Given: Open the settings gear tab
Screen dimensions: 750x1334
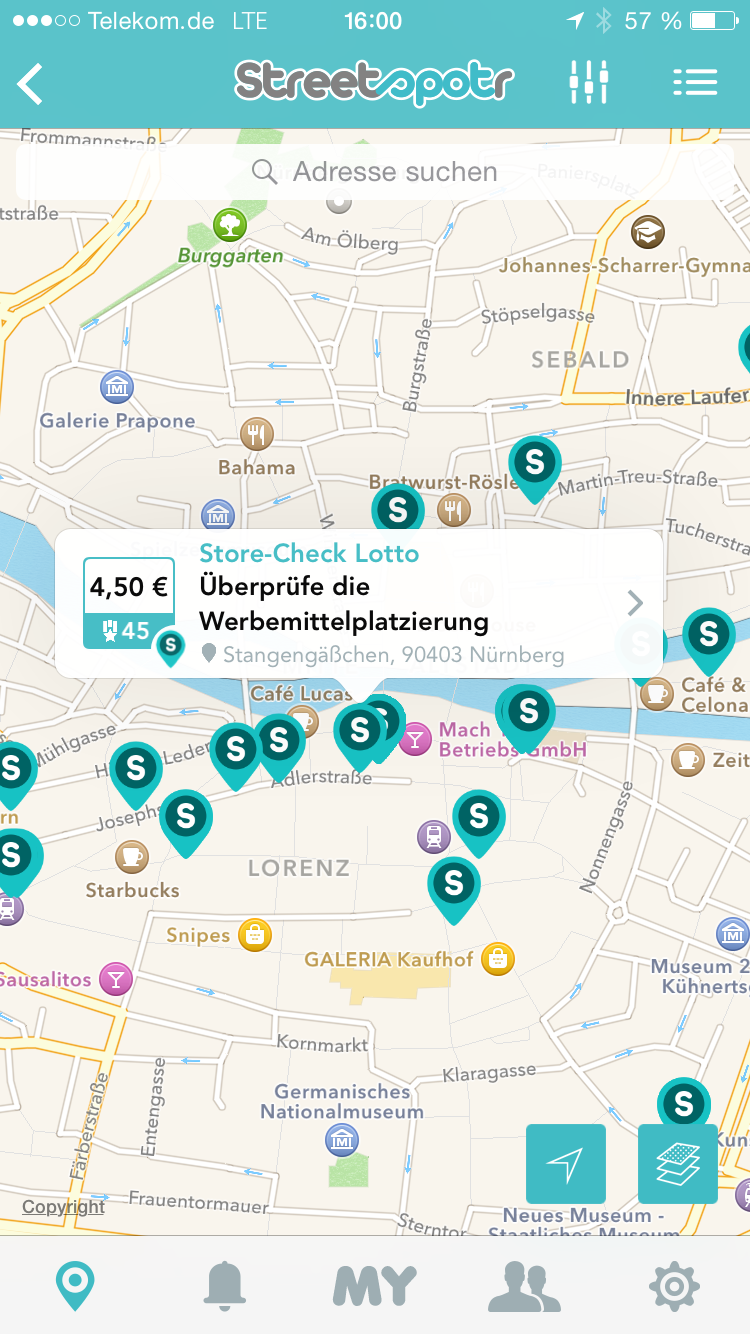Looking at the screenshot, I should click(674, 1286).
